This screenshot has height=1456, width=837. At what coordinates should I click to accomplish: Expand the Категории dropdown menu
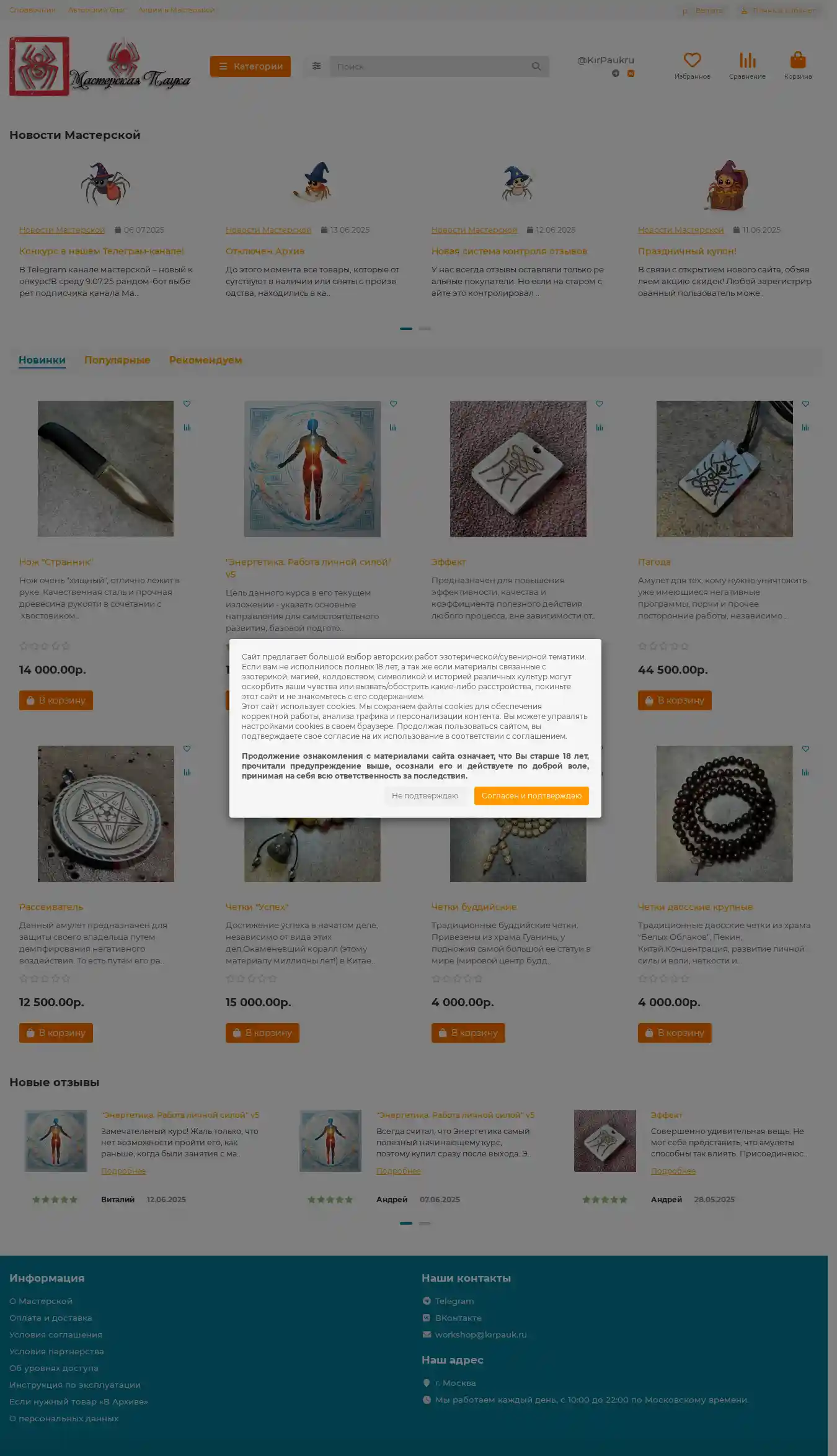(250, 66)
